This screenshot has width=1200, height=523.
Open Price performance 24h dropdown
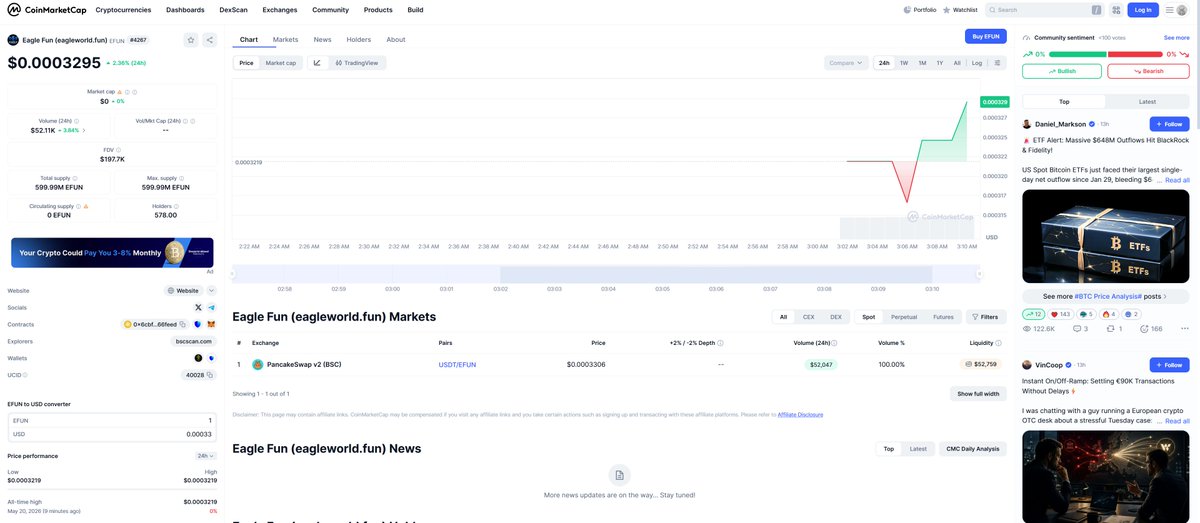tap(206, 456)
